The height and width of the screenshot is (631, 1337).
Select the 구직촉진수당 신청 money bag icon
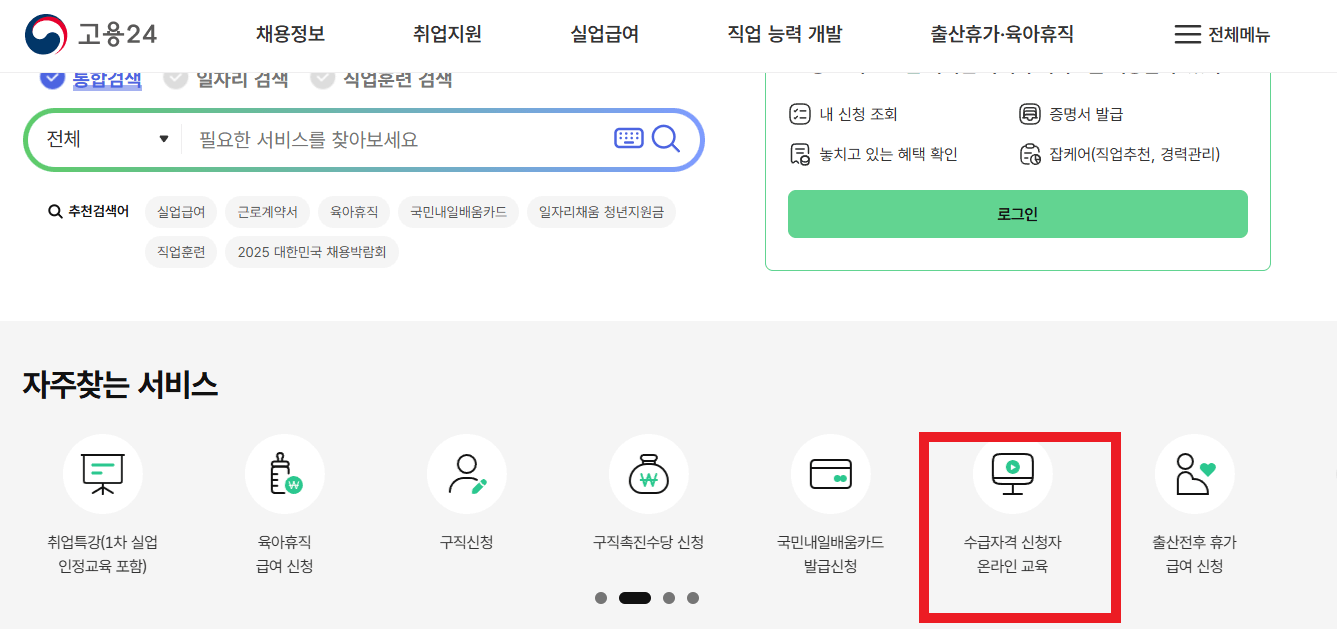coord(648,474)
